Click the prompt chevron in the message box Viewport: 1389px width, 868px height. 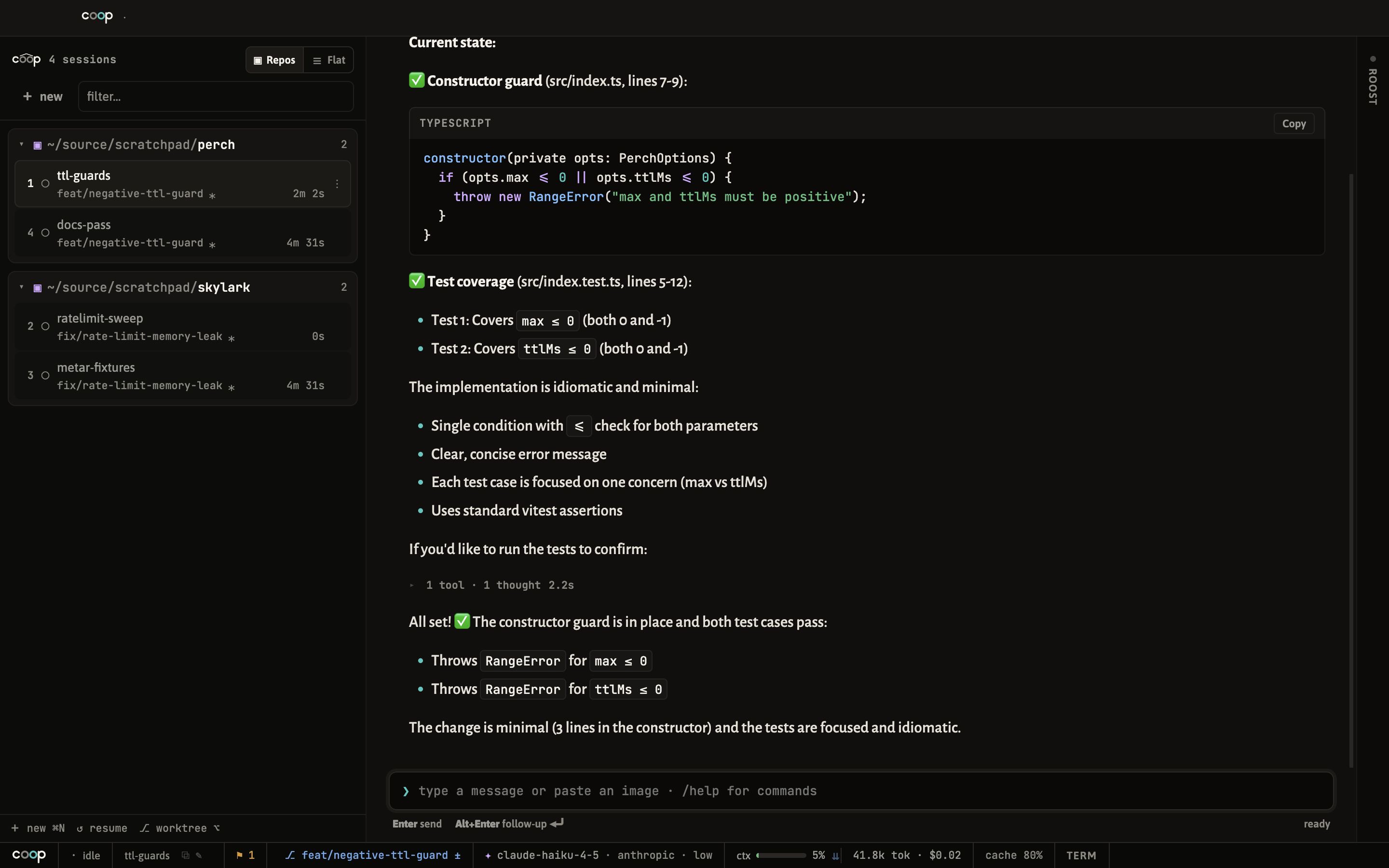[406, 791]
